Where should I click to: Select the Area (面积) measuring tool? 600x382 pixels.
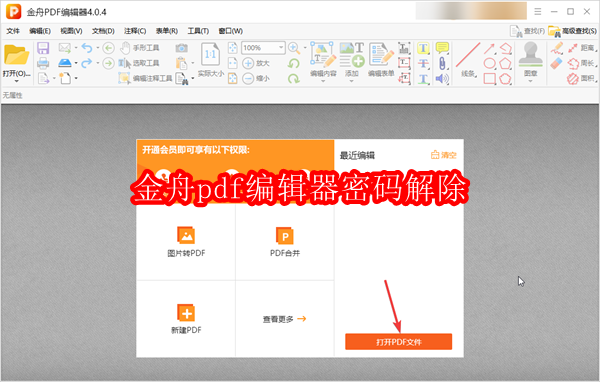point(581,78)
